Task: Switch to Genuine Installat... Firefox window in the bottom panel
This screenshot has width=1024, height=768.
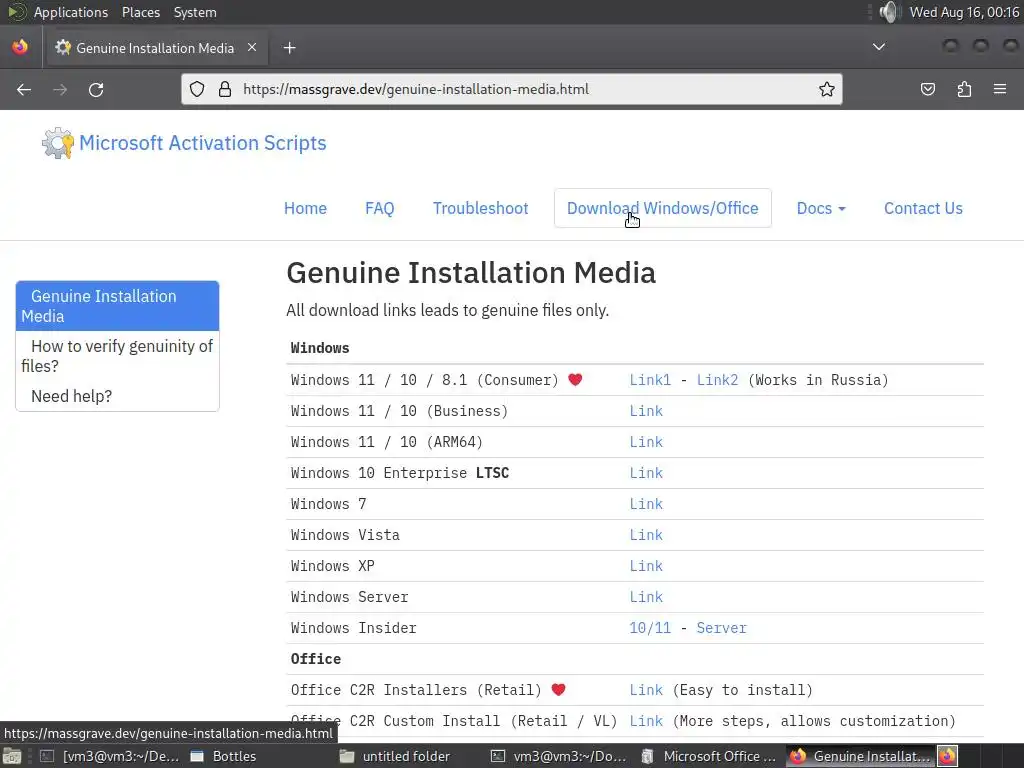Action: [x=860, y=756]
